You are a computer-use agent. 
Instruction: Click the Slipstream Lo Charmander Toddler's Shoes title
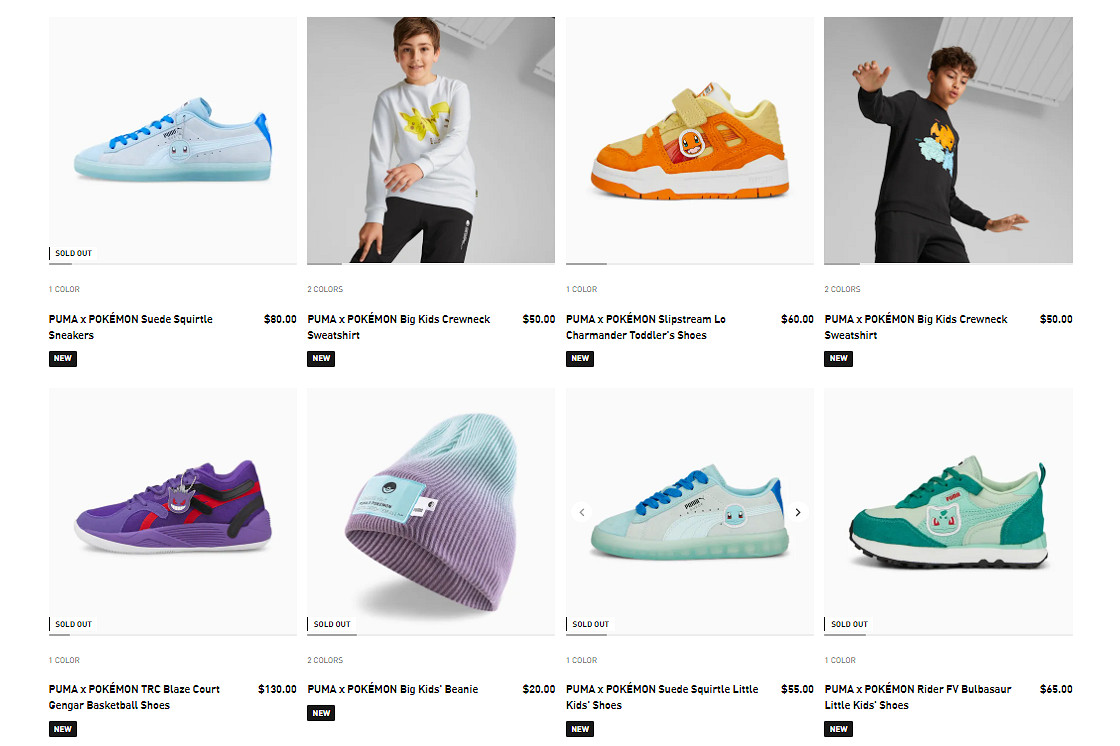[x=646, y=327]
